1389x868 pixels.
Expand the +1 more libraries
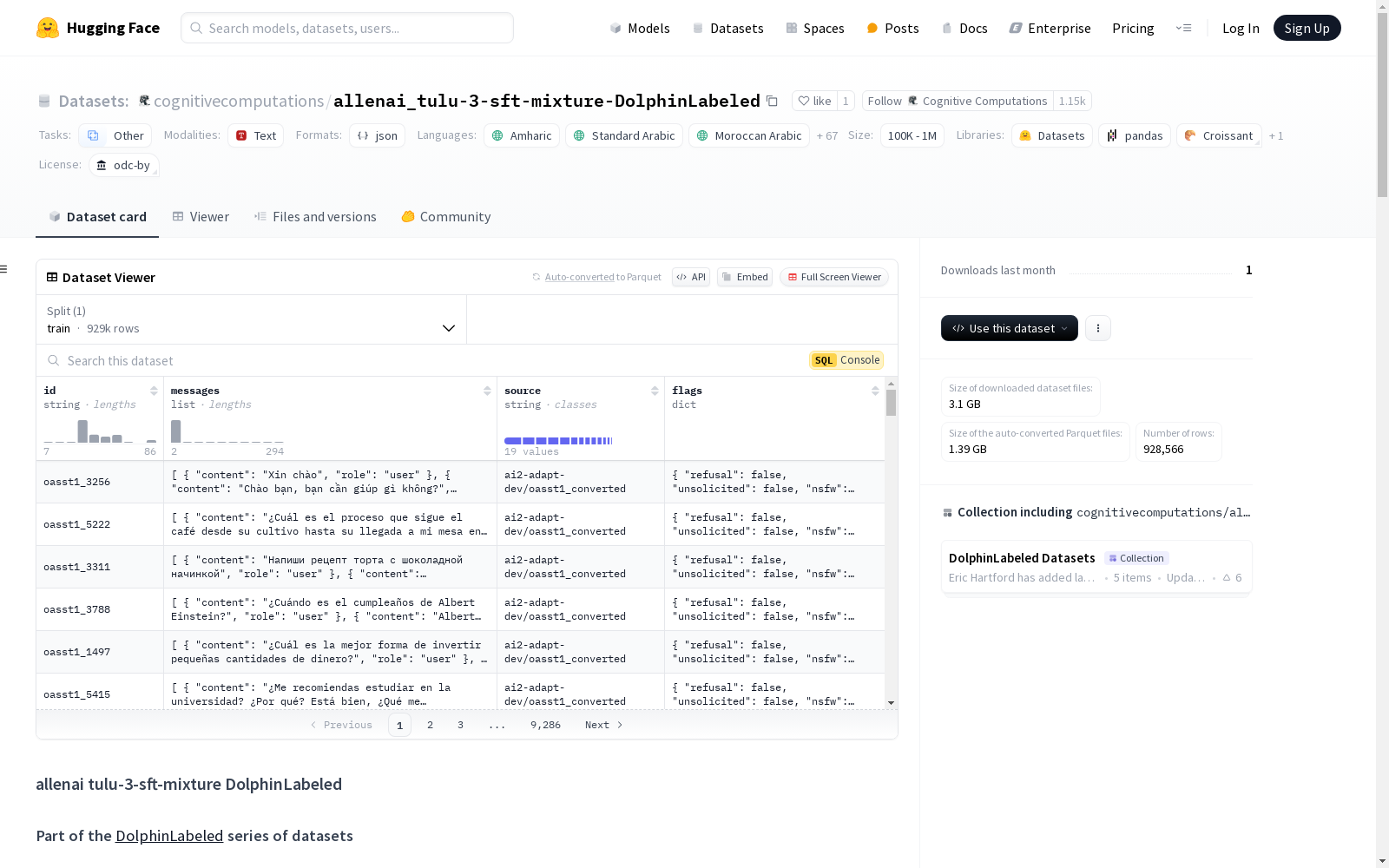1276,135
